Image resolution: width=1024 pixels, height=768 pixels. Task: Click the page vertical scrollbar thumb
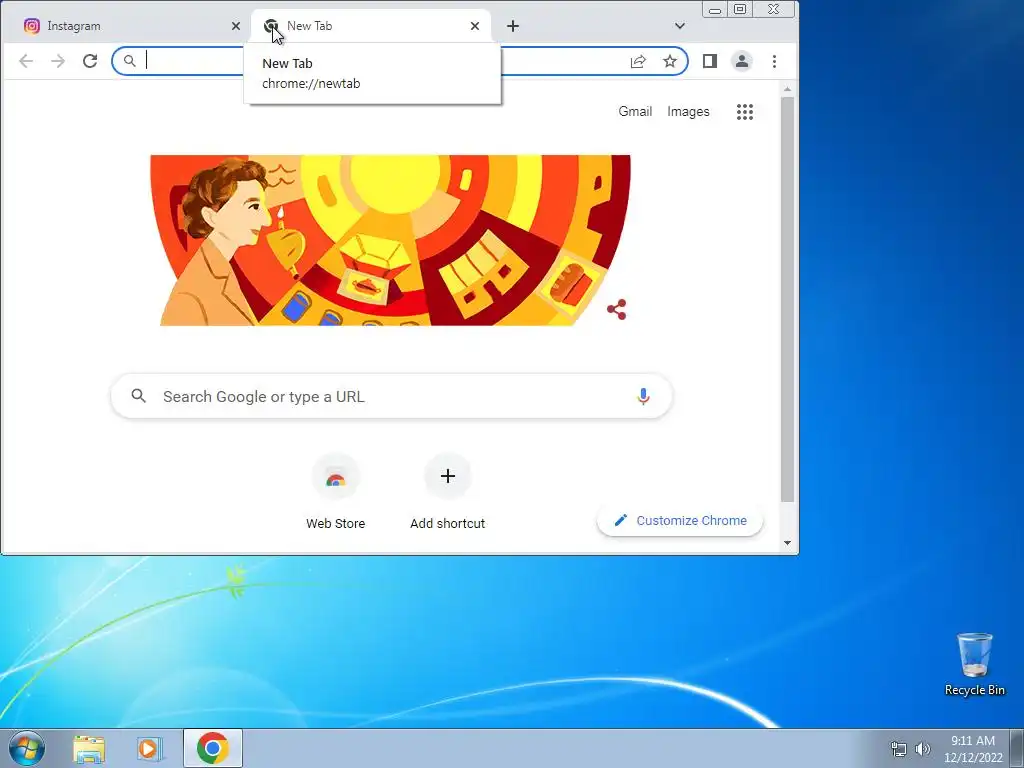(787, 300)
